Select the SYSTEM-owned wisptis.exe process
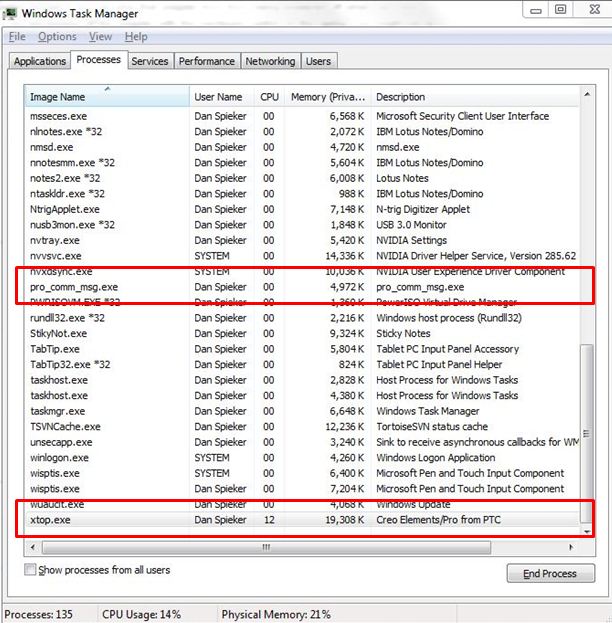The image size is (612, 623). coord(301,473)
